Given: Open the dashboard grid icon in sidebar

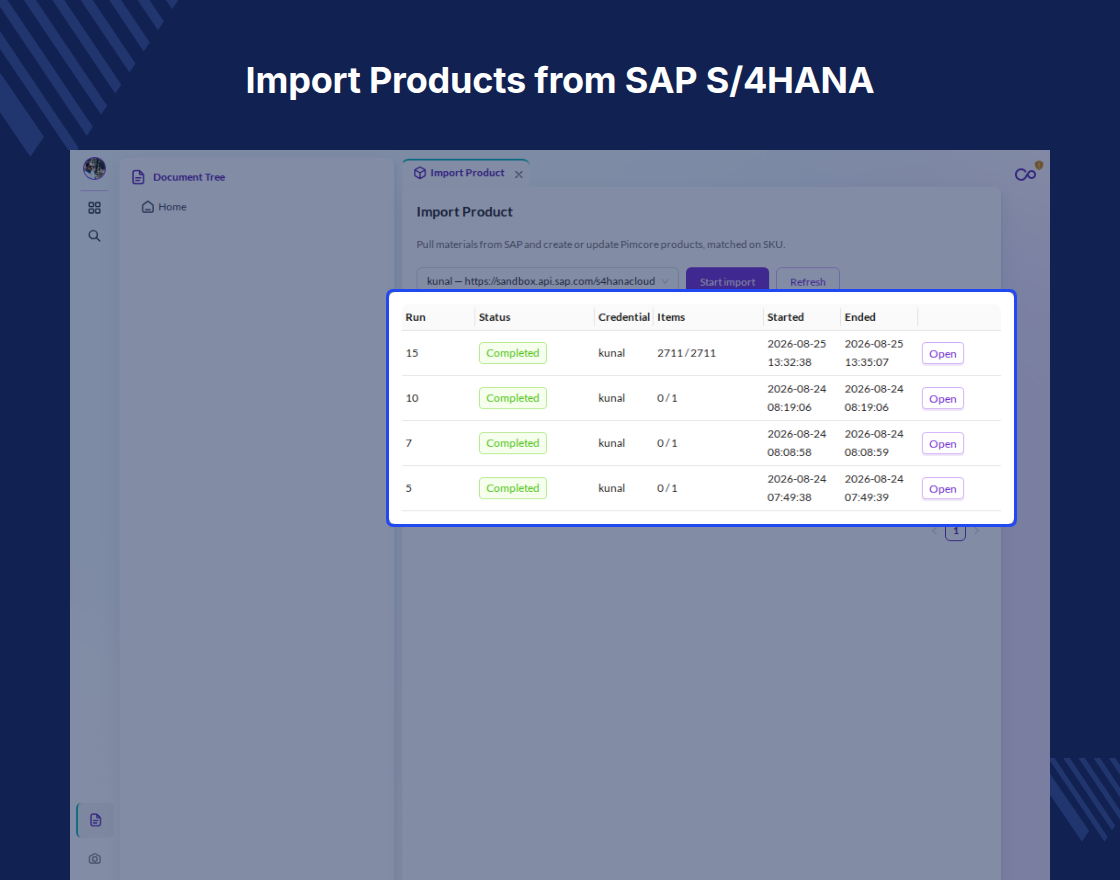Looking at the screenshot, I should tap(94, 208).
